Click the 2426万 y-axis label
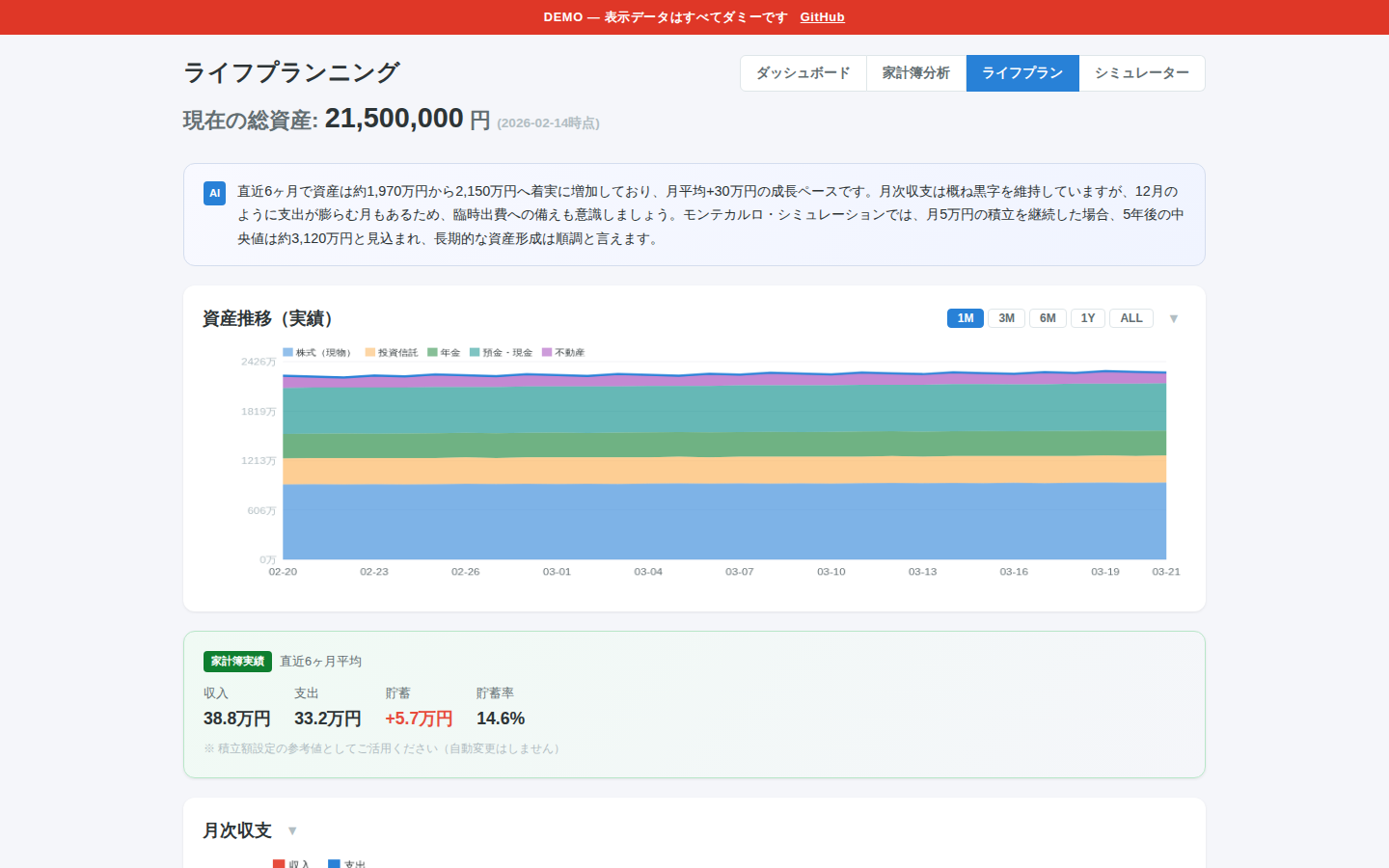 (x=259, y=362)
